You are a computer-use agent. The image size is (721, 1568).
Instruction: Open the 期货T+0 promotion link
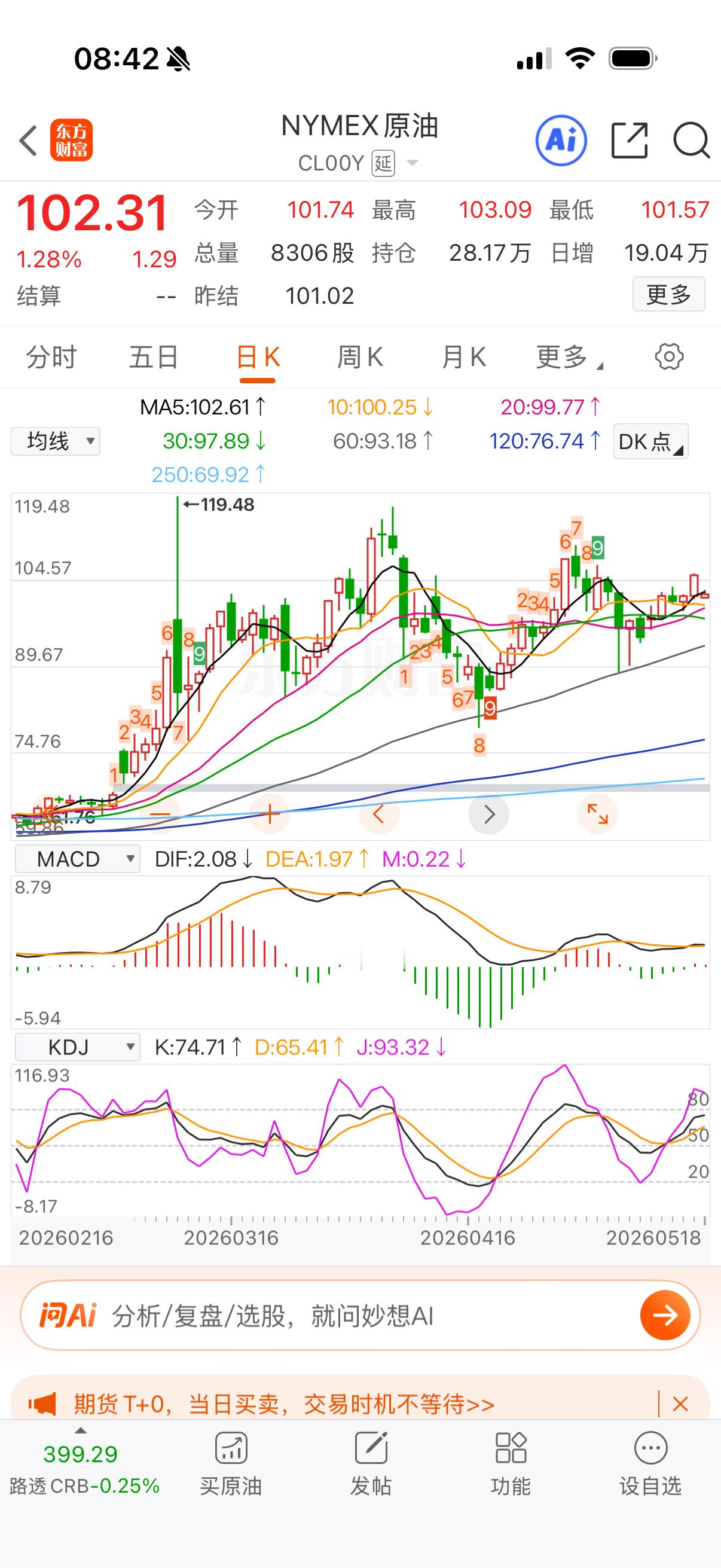(x=284, y=1405)
